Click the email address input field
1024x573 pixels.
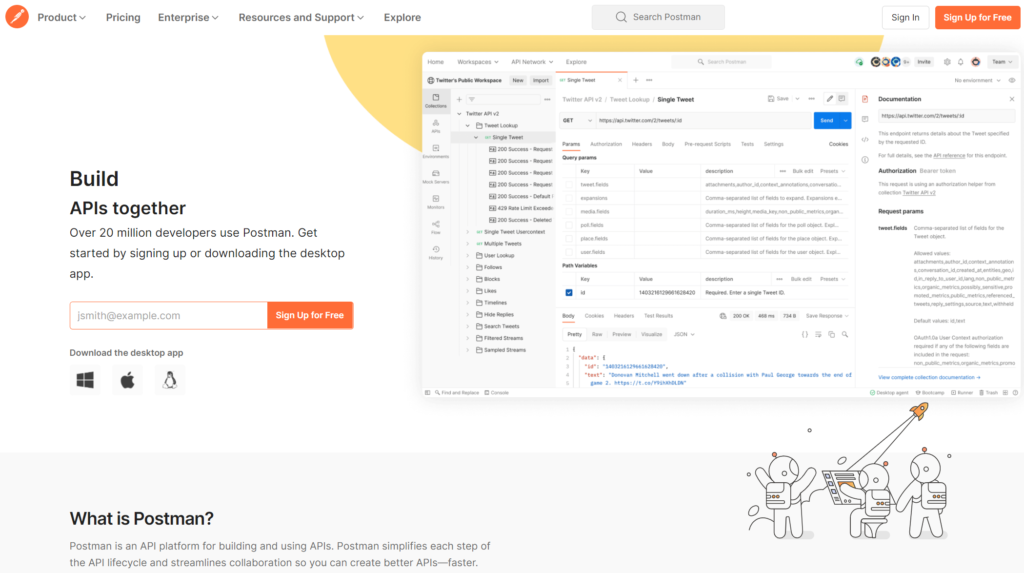tap(168, 316)
